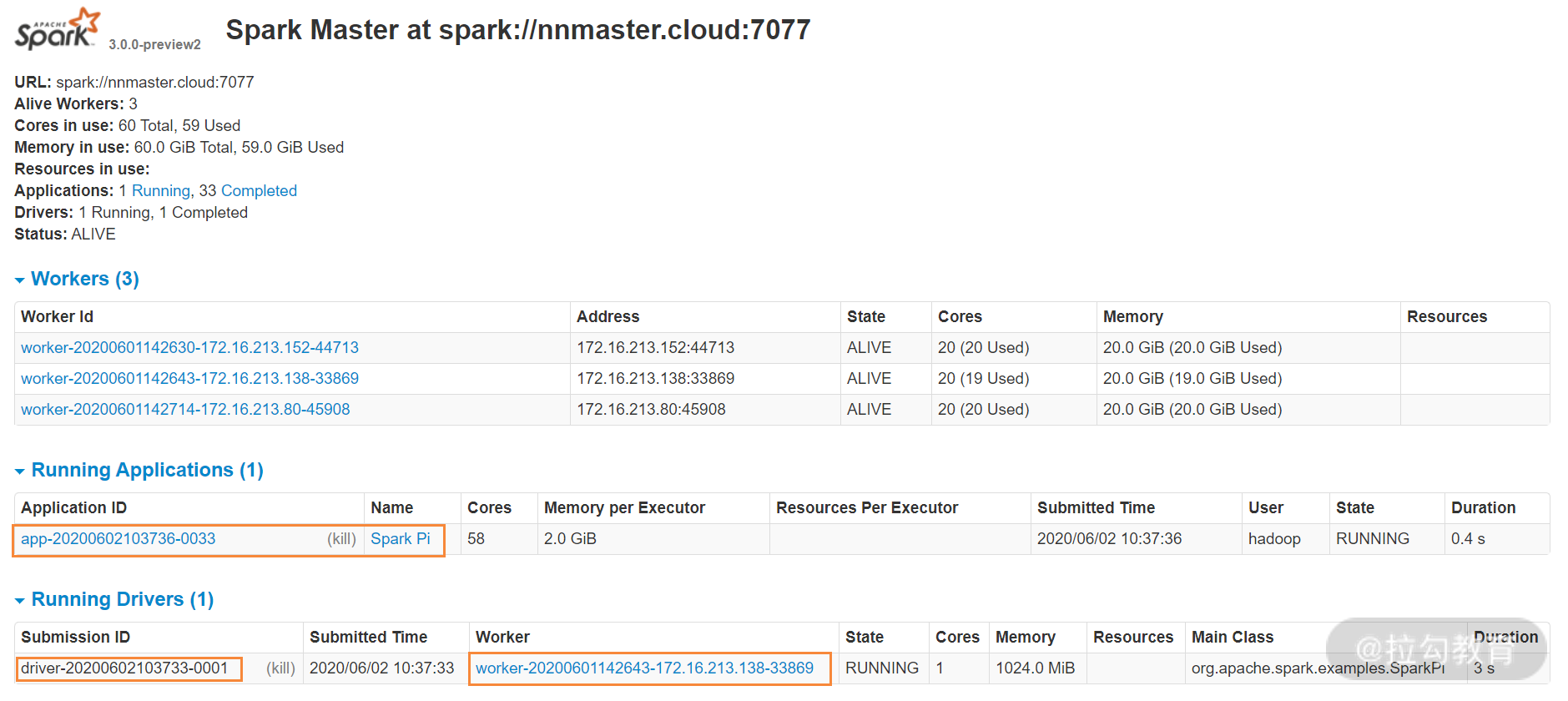Open application app-20200602103736-0033
Screen dimensions: 1568x701
(118, 538)
